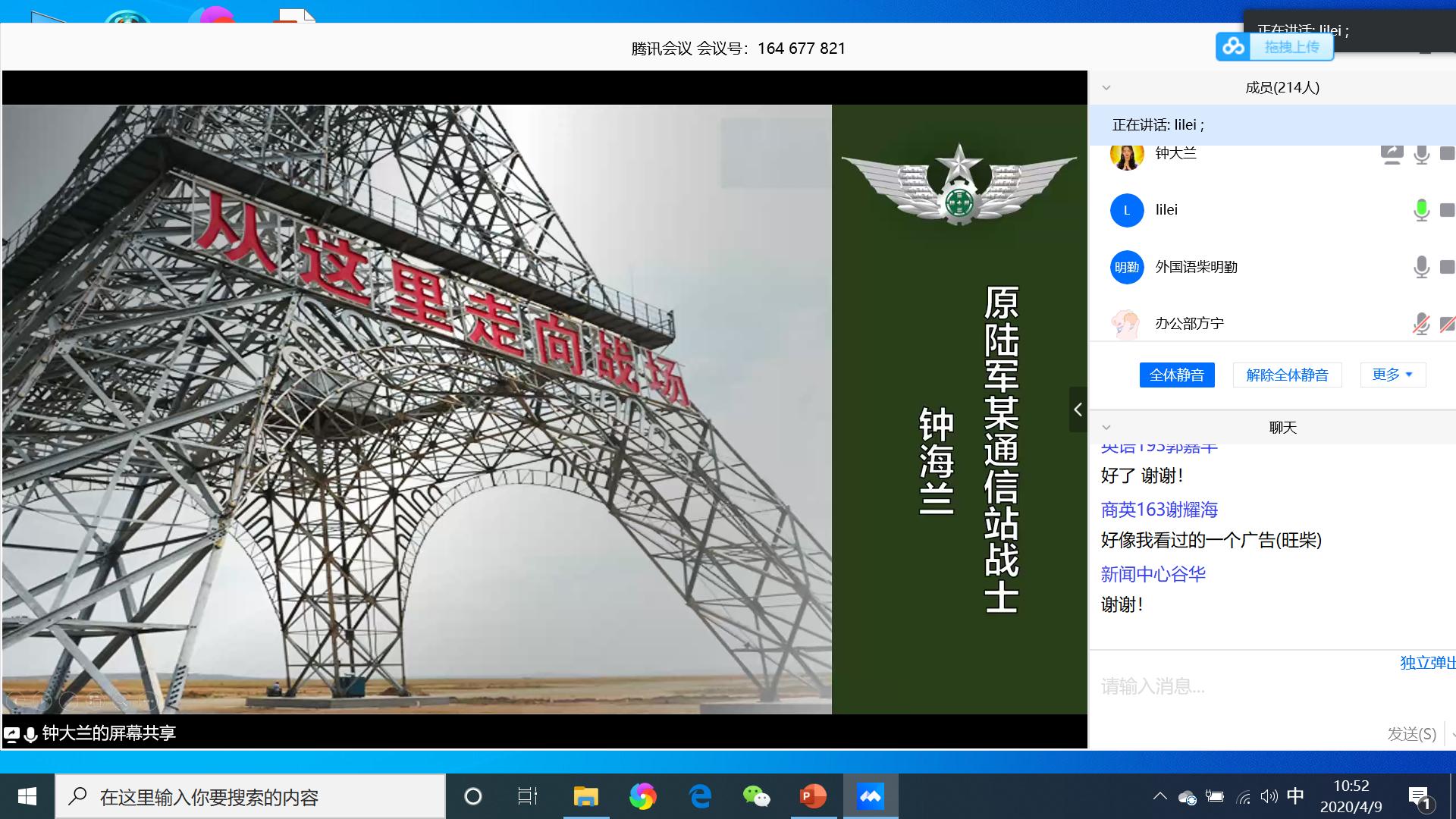Click the 独立弹出 pop-out link

coord(1427,663)
